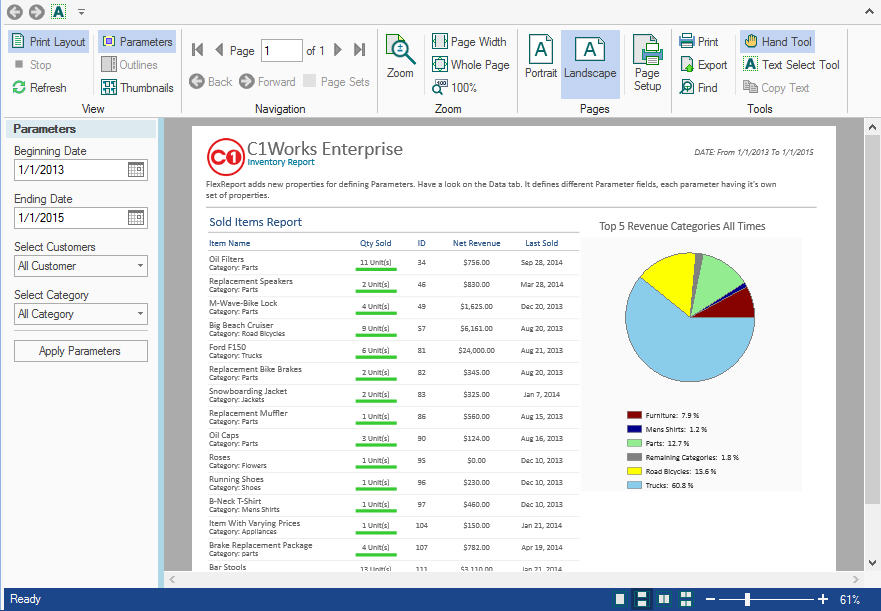Click the Page number input field
881x611 pixels.
click(281, 51)
